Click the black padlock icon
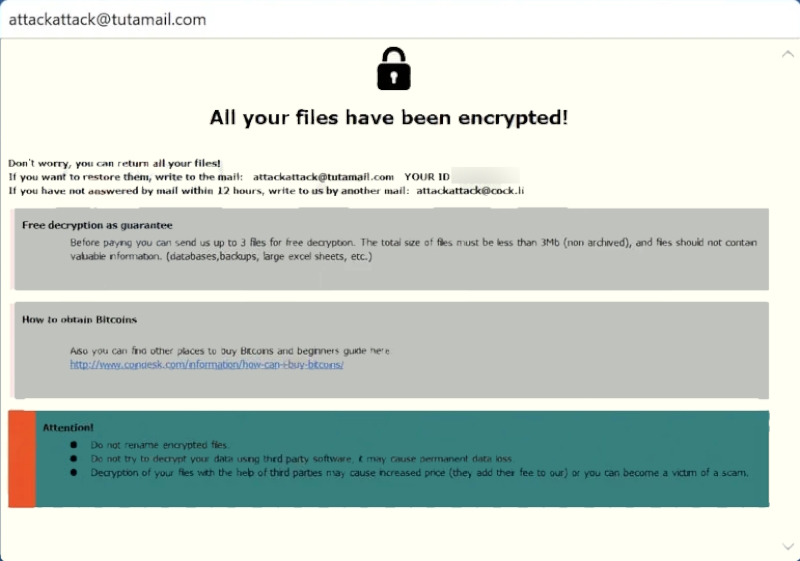800x561 pixels. 393,69
